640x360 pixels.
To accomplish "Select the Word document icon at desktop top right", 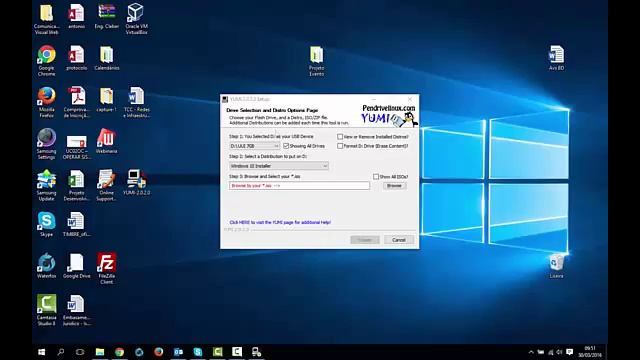I will tap(556, 58).
